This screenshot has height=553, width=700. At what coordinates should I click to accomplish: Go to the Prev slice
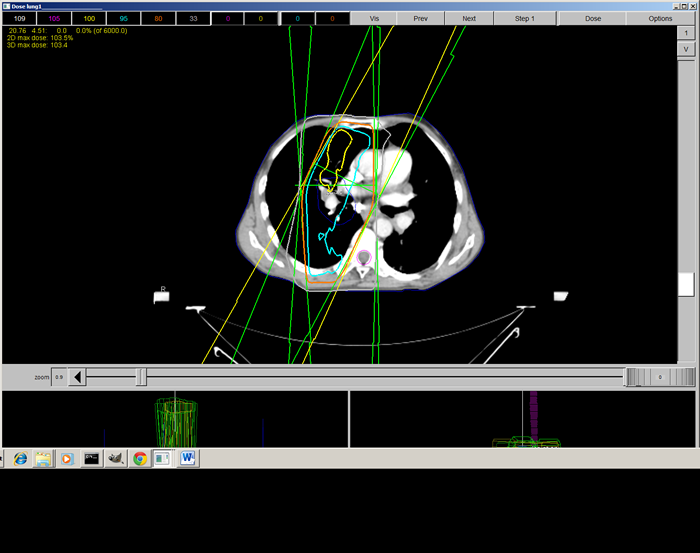pyautogui.click(x=420, y=18)
